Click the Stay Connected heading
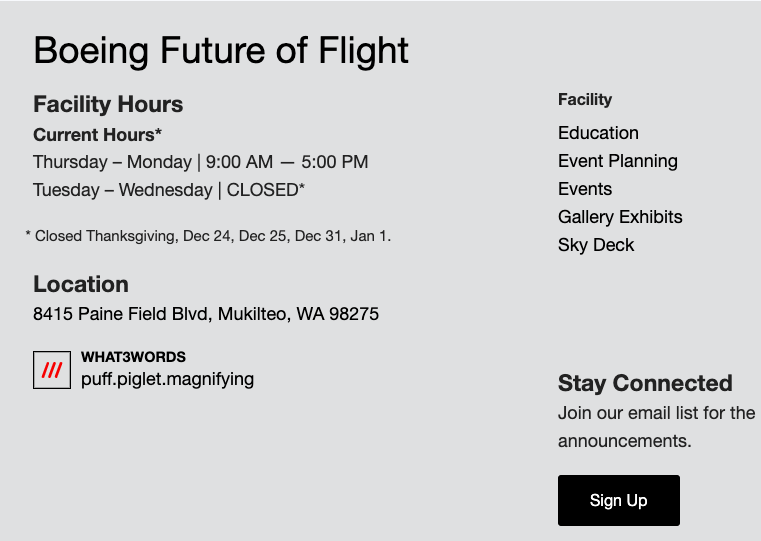The image size is (761, 541). click(645, 383)
